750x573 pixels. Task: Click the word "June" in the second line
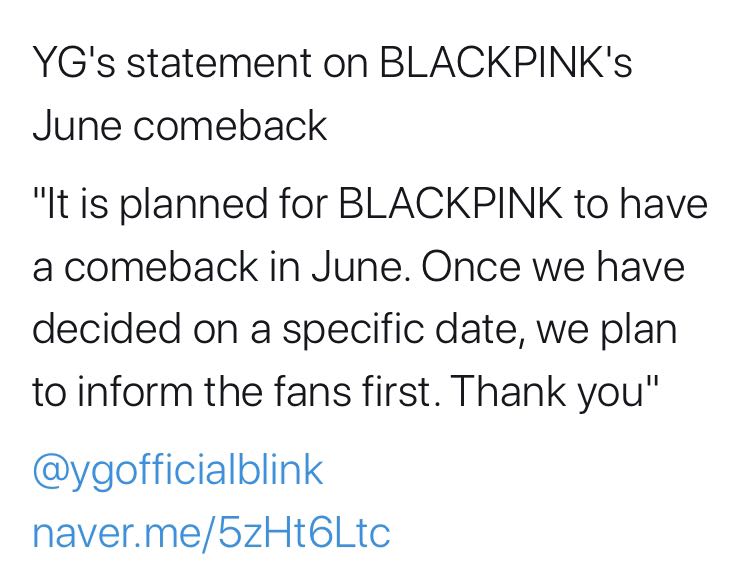(x=77, y=125)
